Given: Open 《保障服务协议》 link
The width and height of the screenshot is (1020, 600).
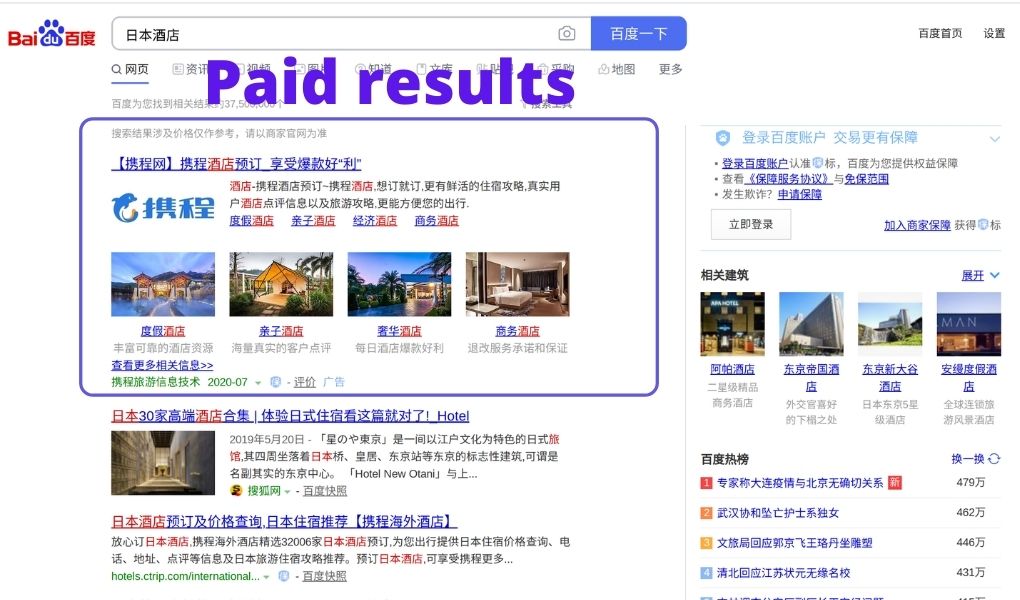Looking at the screenshot, I should tap(788, 179).
